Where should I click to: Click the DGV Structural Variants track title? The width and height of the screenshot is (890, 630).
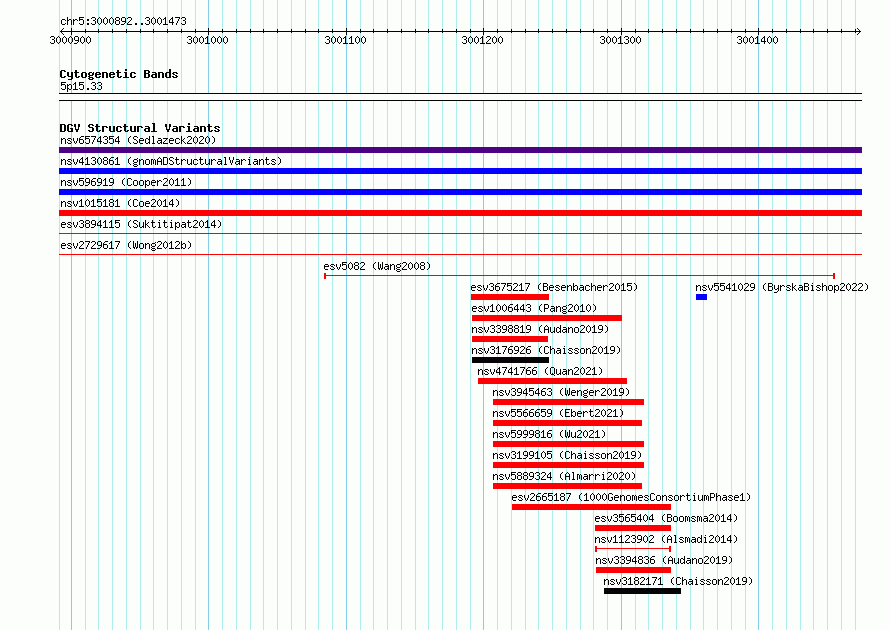tap(140, 128)
